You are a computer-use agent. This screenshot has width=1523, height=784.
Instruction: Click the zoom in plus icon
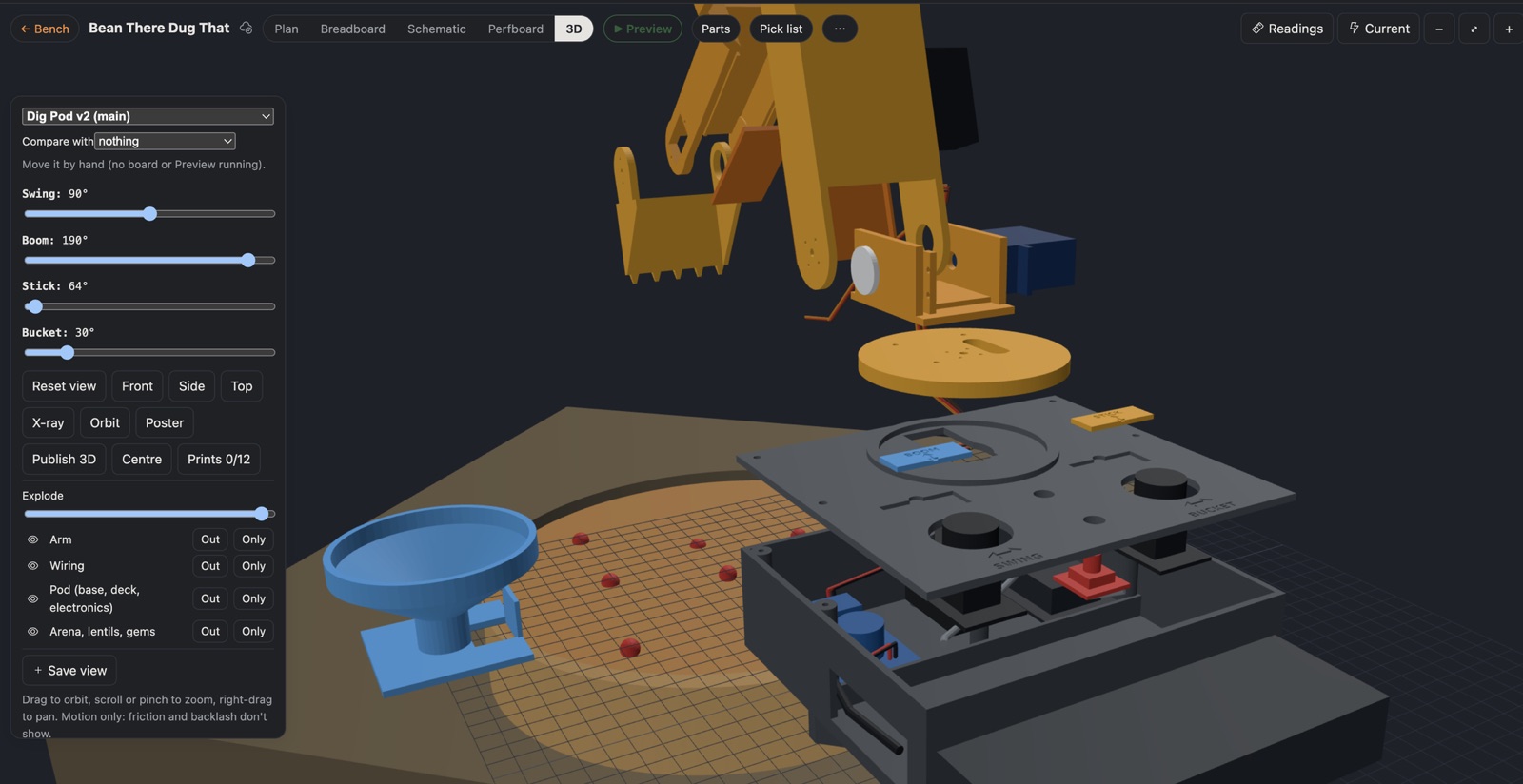(1509, 29)
